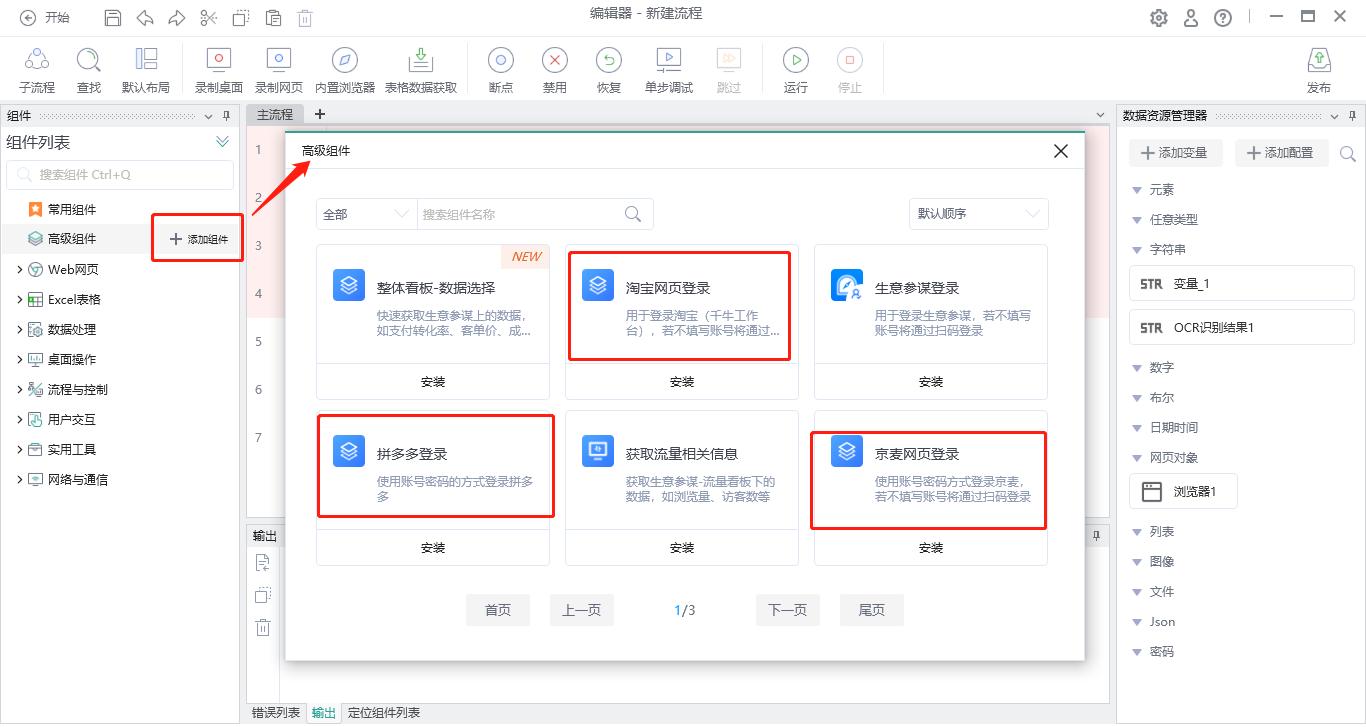The width and height of the screenshot is (1366, 727).
Task: Click the 恢复 restore icon
Action: [x=609, y=60]
